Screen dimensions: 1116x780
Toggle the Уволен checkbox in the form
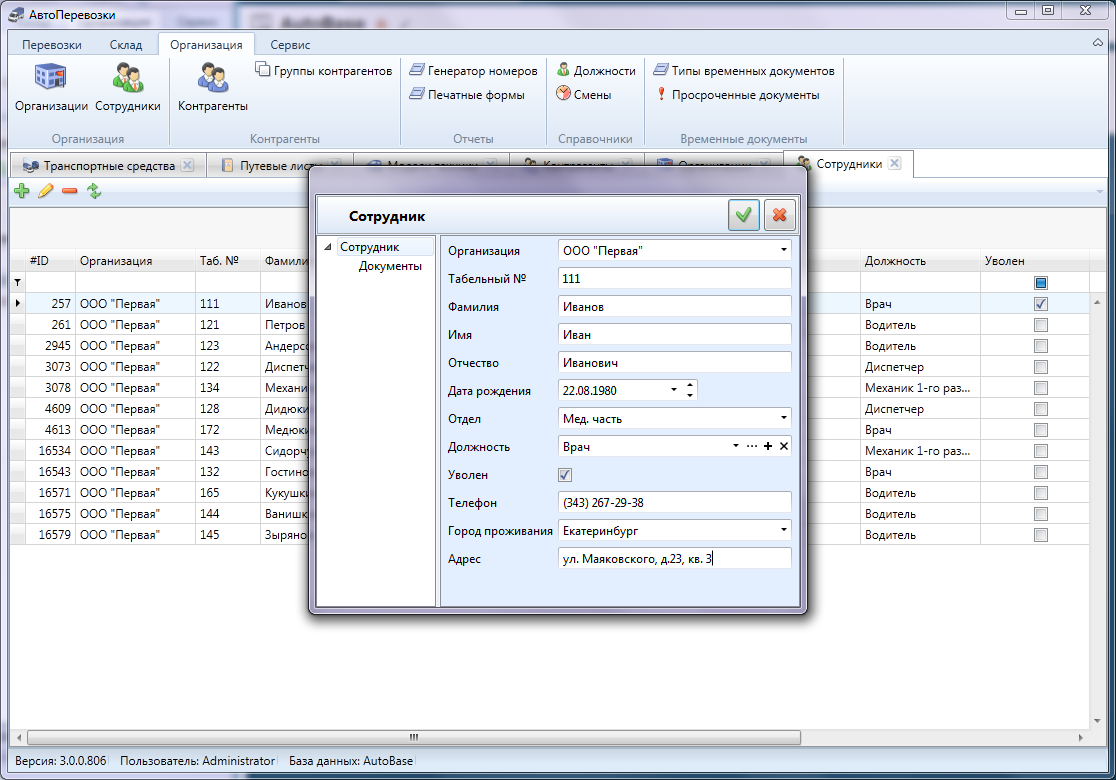coord(565,475)
